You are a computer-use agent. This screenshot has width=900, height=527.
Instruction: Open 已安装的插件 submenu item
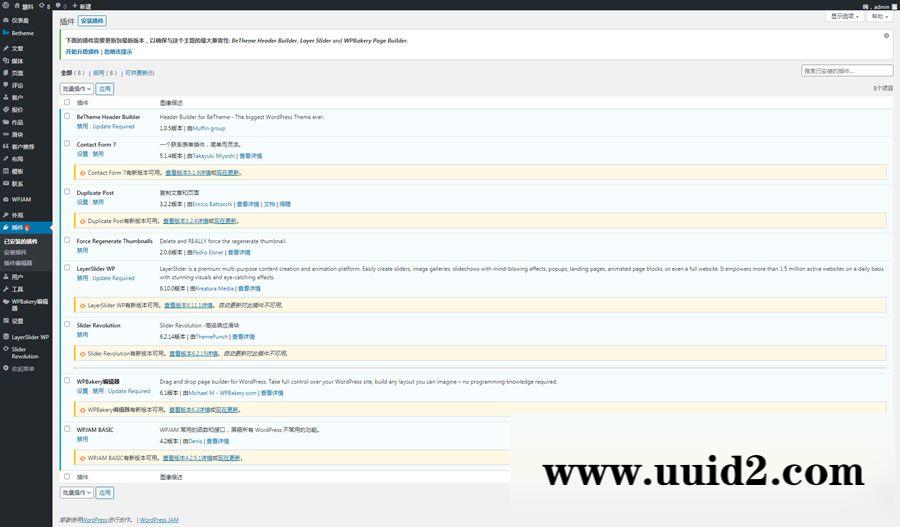pyautogui.click(x=21, y=242)
